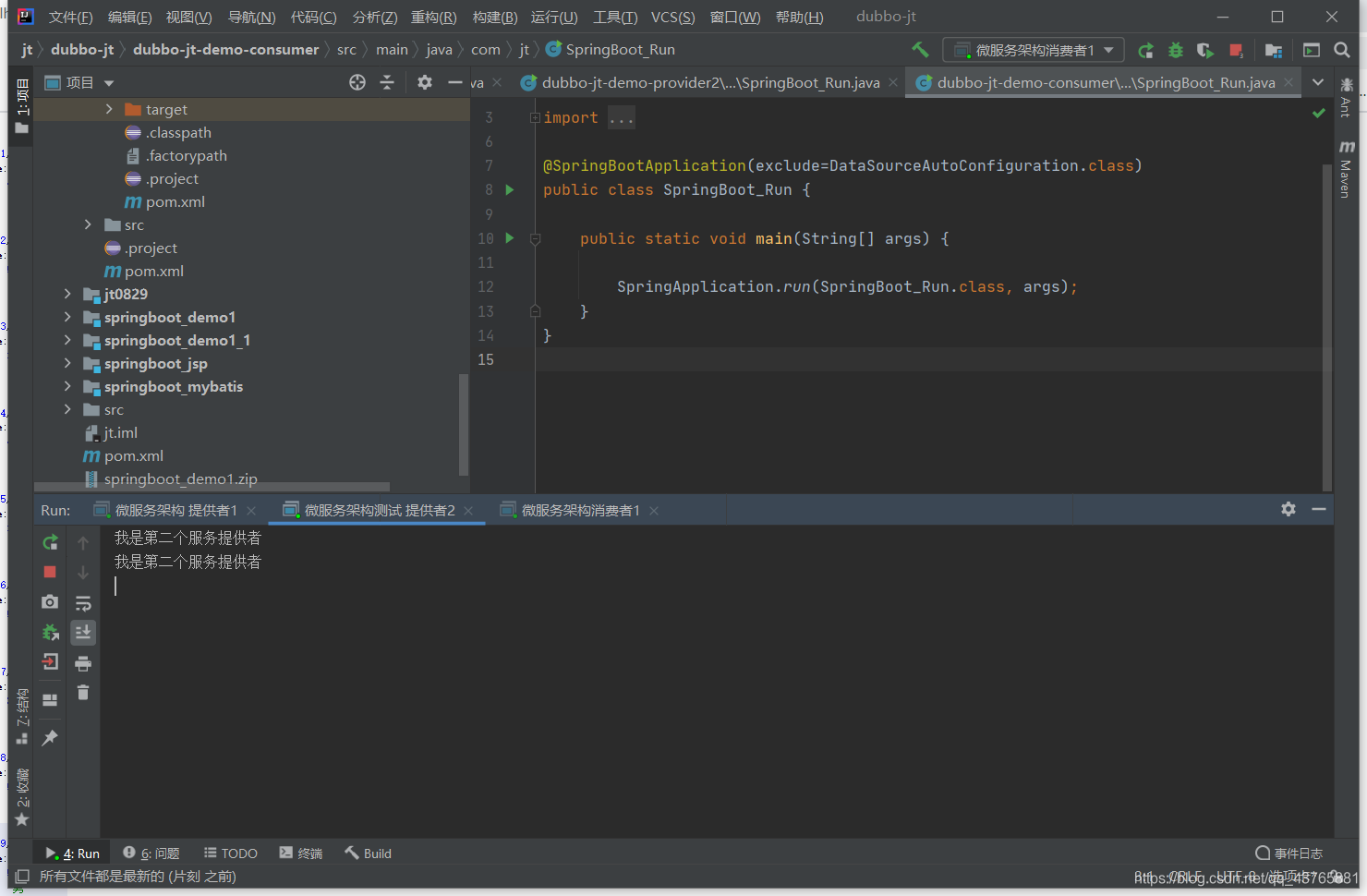The image size is (1367, 896).
Task: Run the configuration with the toolbar rerun icon
Action: tap(1145, 51)
